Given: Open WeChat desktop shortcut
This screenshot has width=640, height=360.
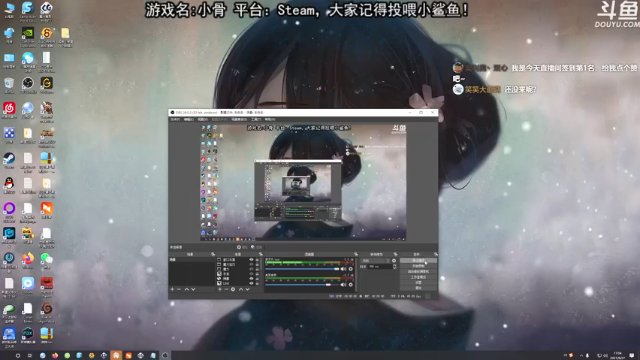Looking at the screenshot, I should (47, 260).
